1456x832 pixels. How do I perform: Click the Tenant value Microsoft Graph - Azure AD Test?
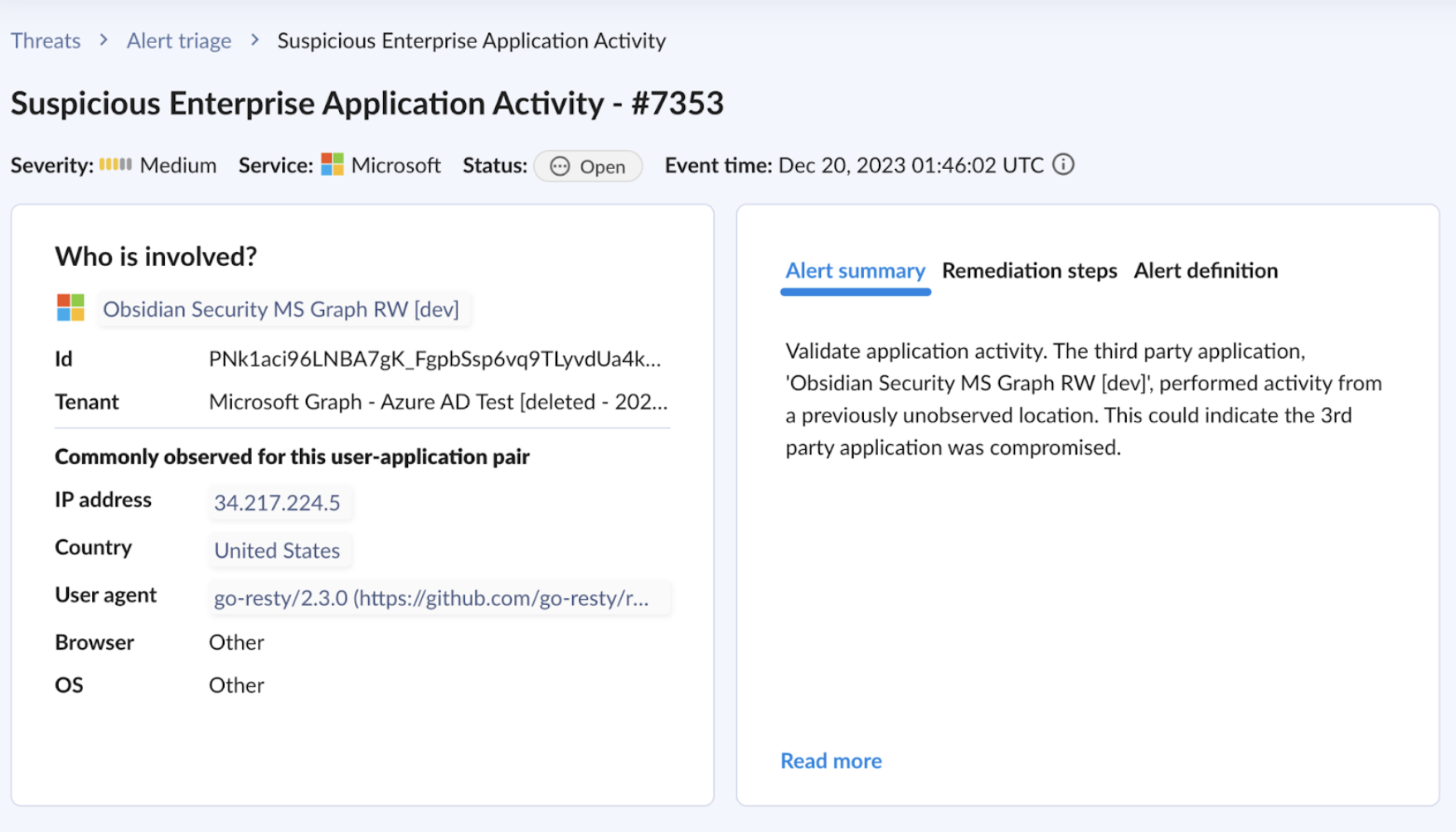pyautogui.click(x=438, y=402)
